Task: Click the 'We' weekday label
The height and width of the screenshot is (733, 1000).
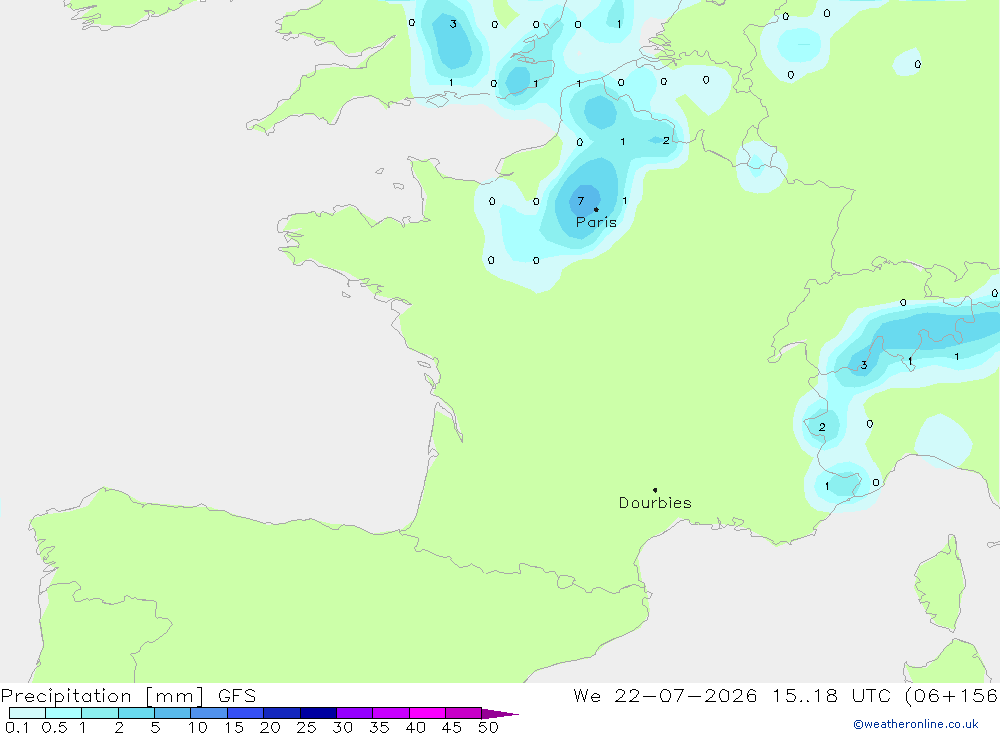Action: tap(587, 696)
